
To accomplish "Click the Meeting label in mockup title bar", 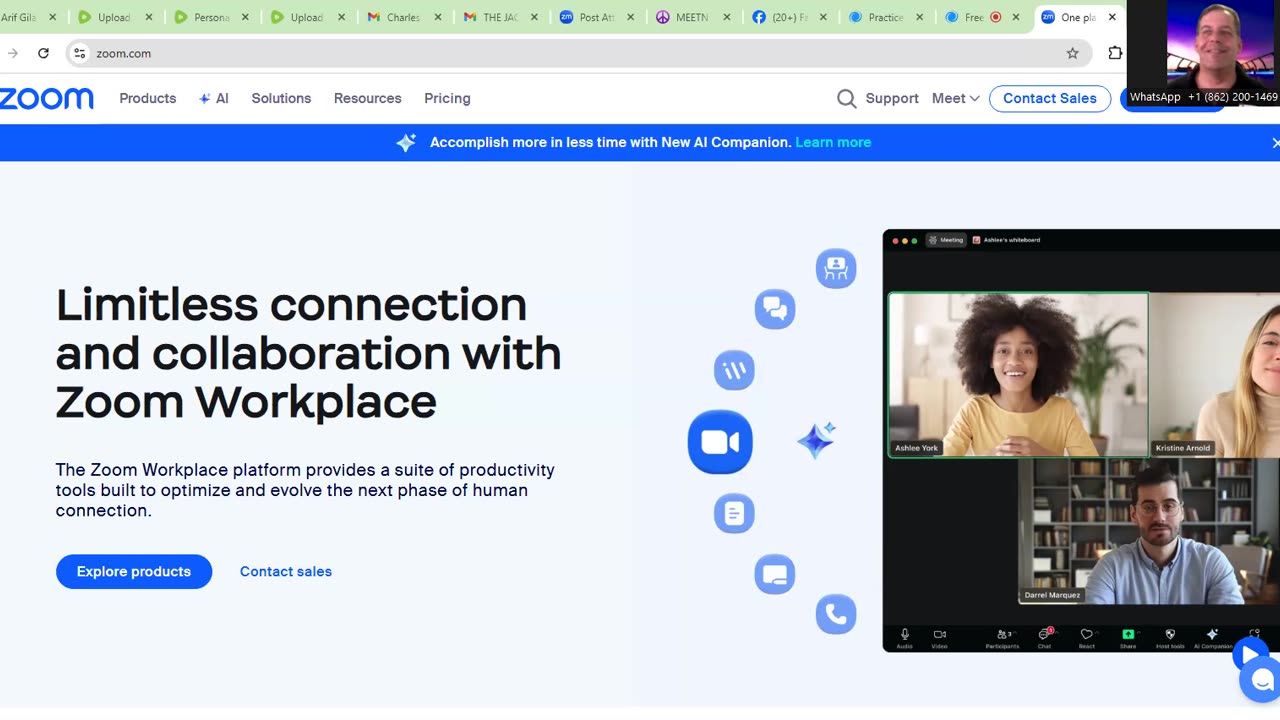I will pos(946,240).
